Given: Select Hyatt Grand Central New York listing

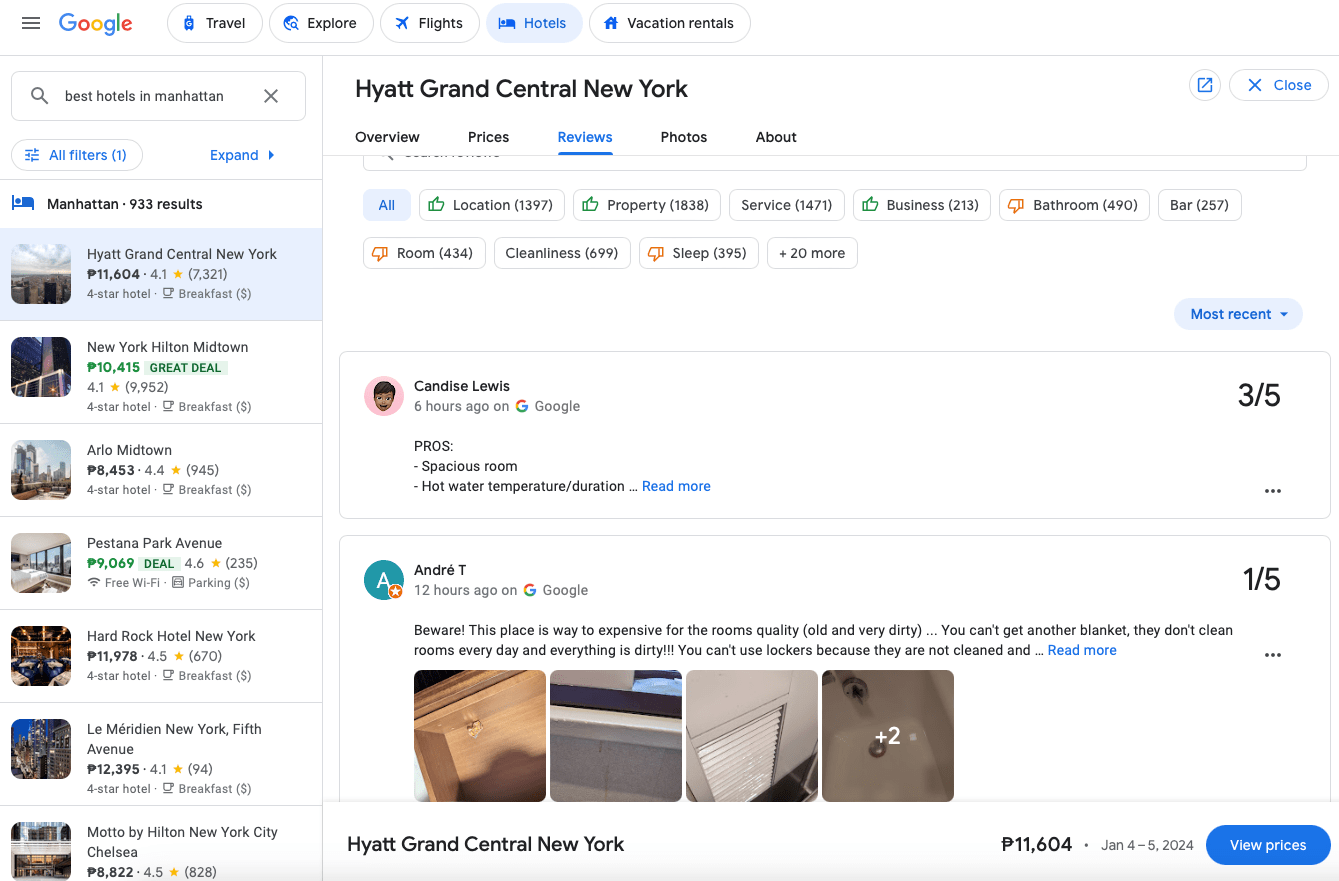Looking at the screenshot, I should (161, 274).
